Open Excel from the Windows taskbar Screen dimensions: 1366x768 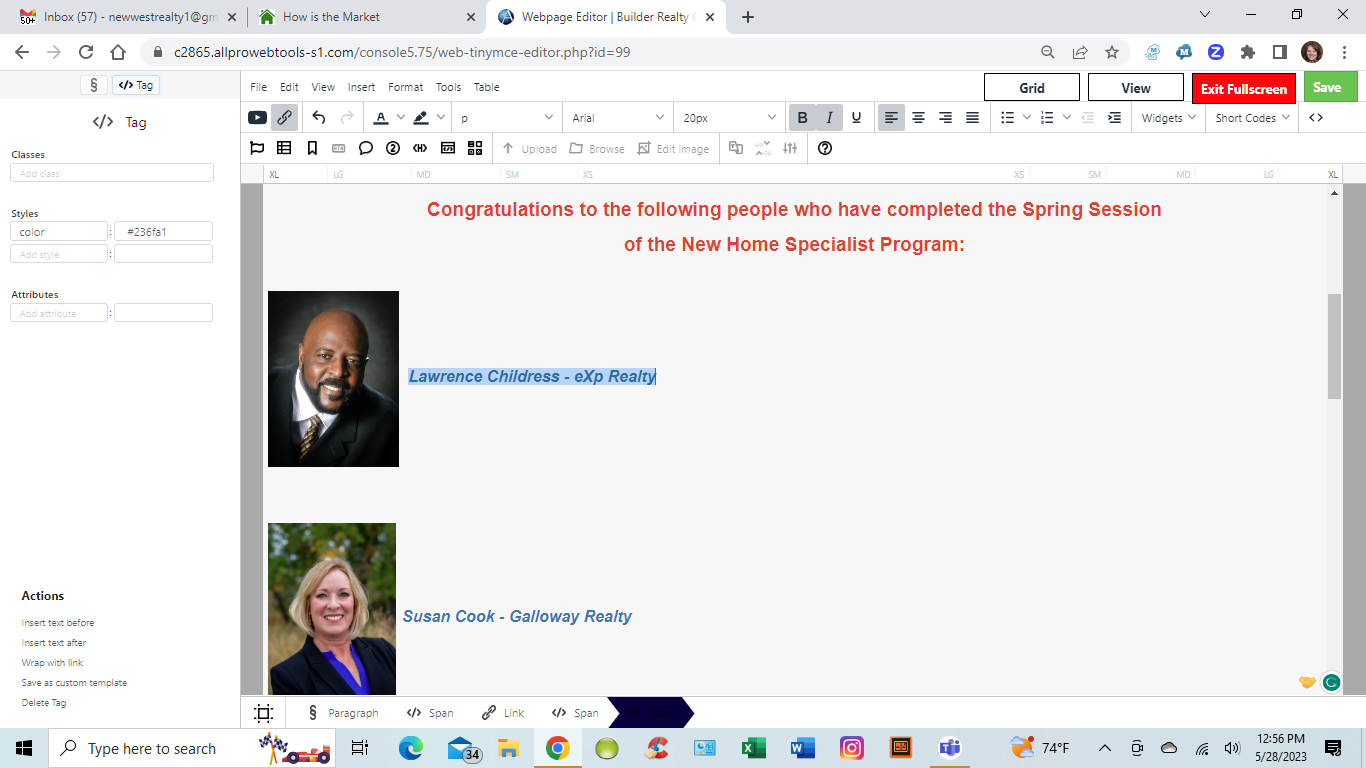click(753, 748)
